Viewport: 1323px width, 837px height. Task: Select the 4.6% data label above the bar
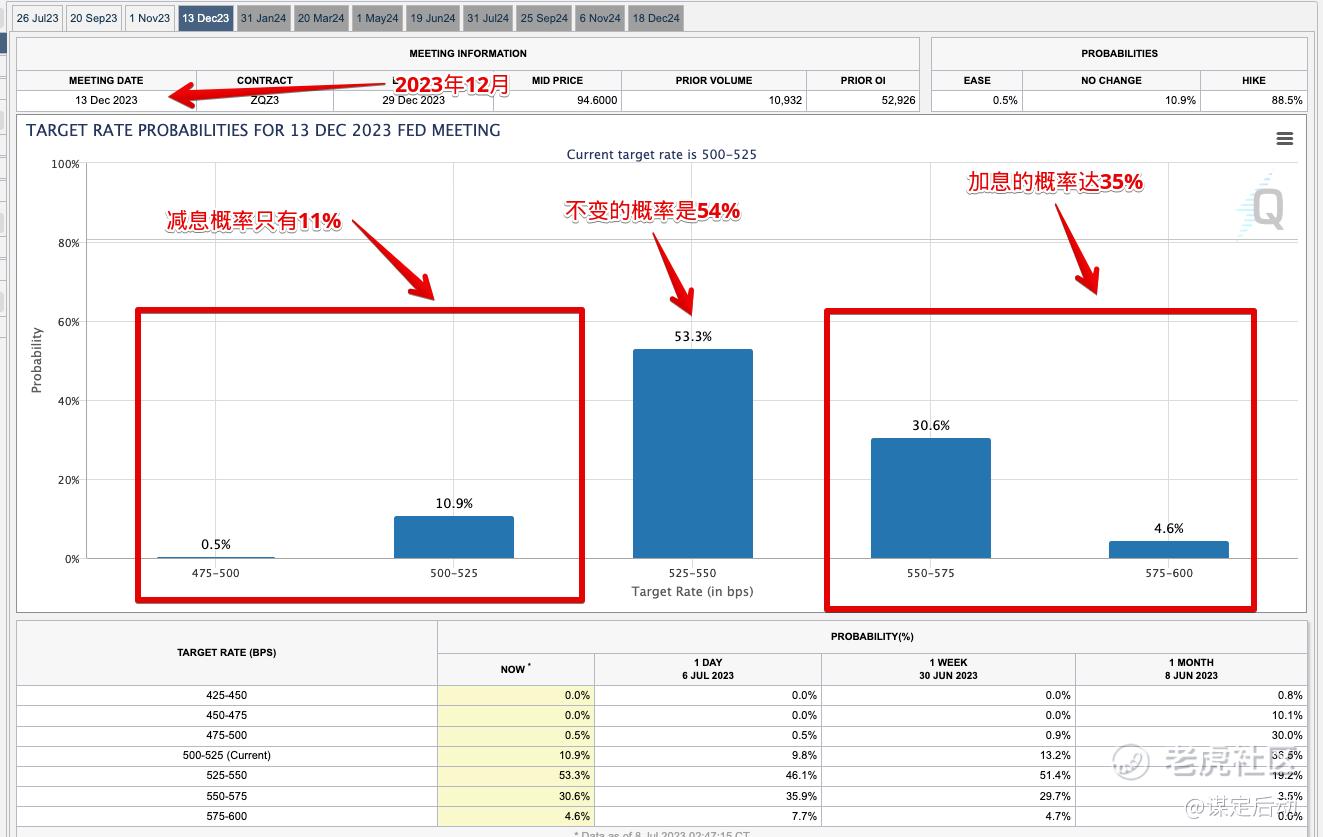pos(1169,529)
